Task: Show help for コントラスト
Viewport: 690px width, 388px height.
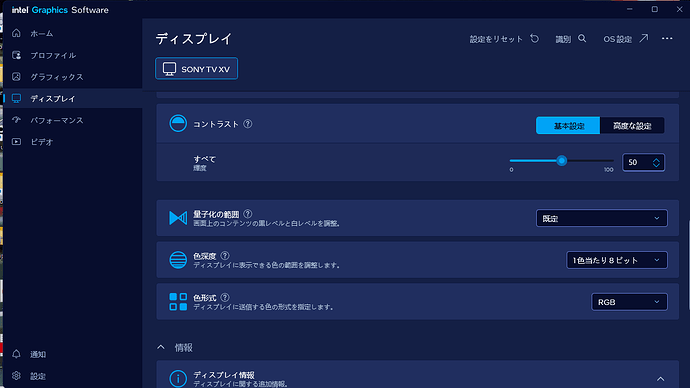Action: pyautogui.click(x=248, y=124)
